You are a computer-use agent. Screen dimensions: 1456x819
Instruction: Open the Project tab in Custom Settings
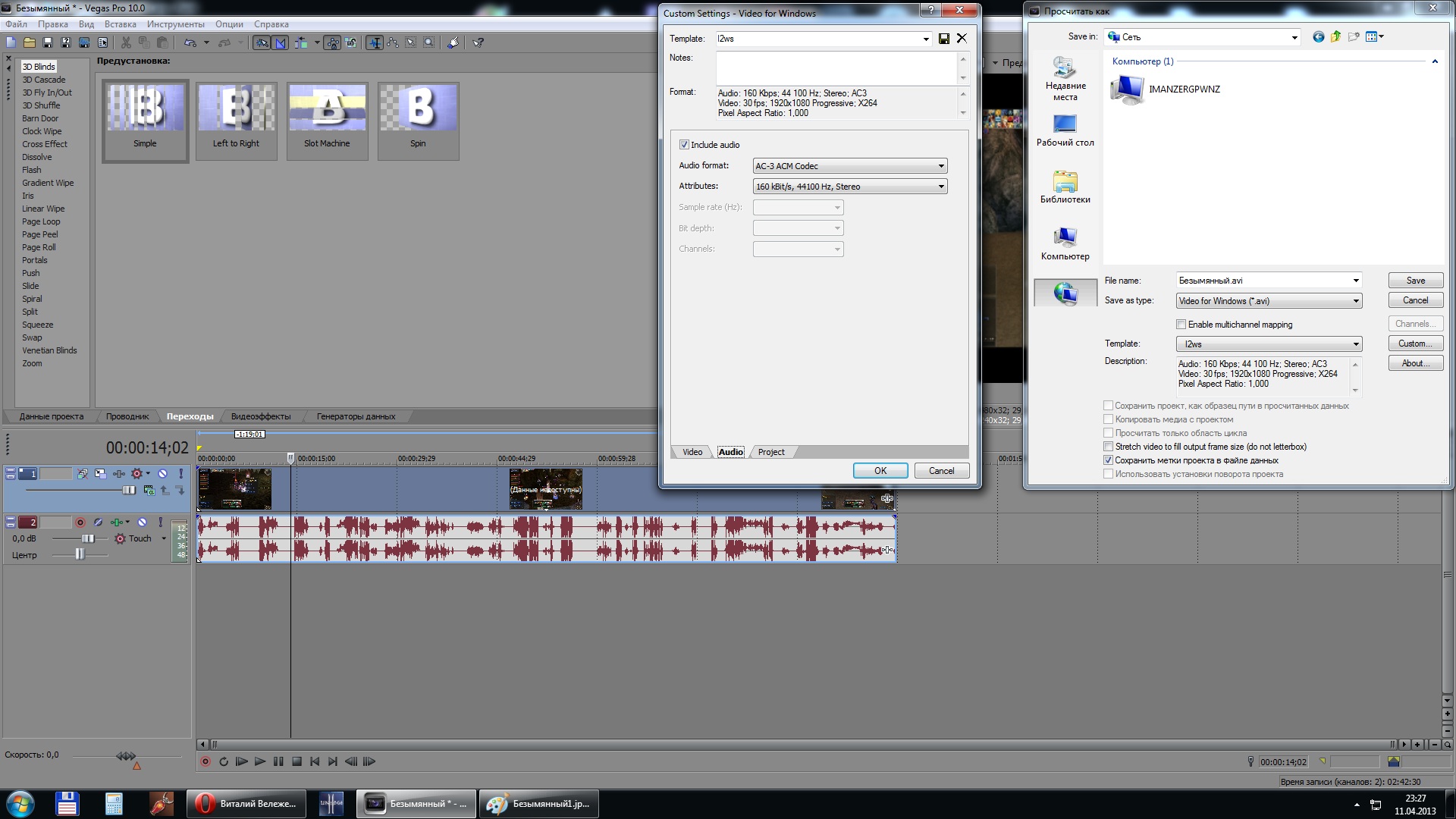771,452
